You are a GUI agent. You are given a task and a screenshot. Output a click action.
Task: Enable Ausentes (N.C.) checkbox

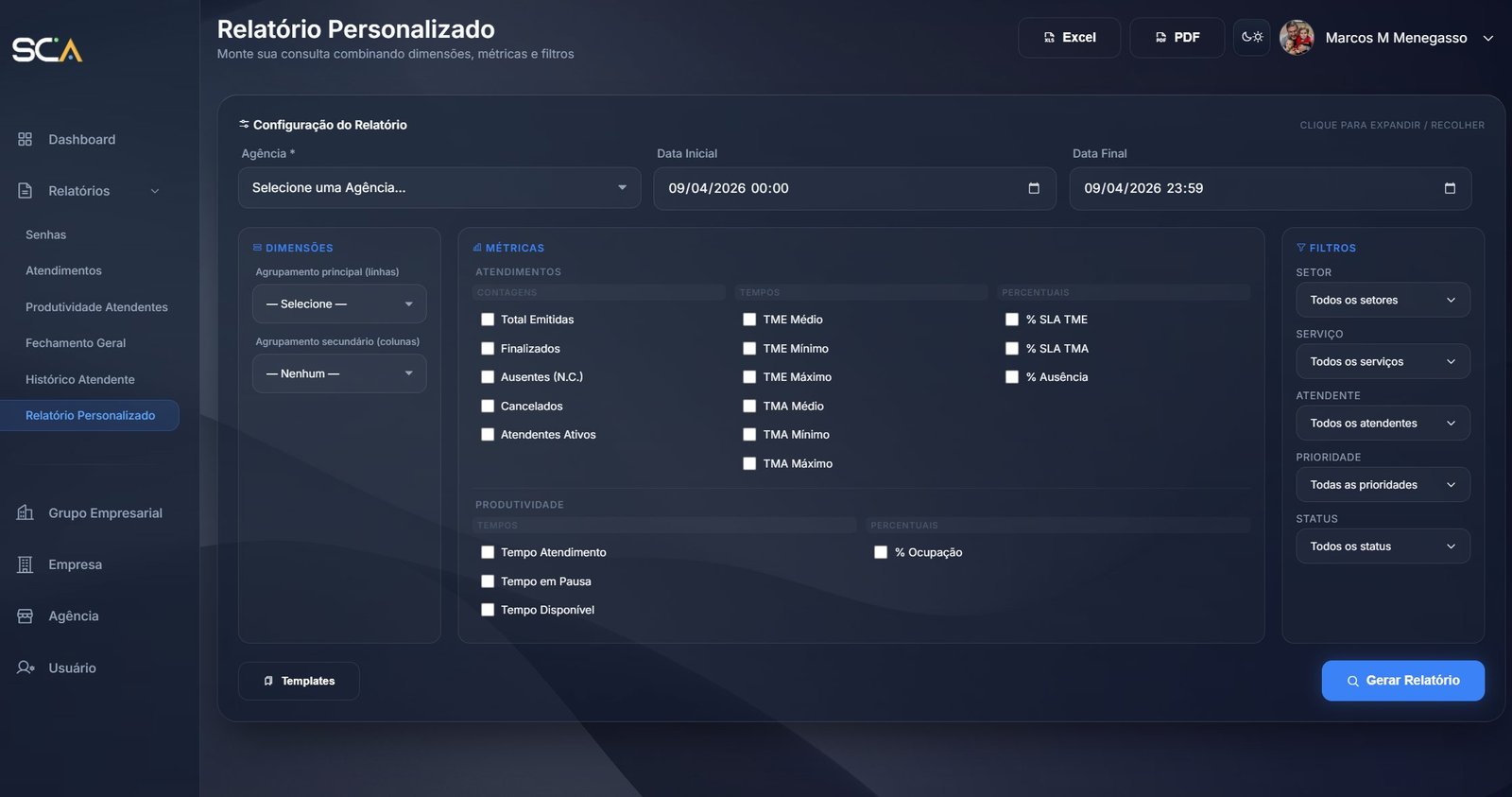(x=488, y=377)
